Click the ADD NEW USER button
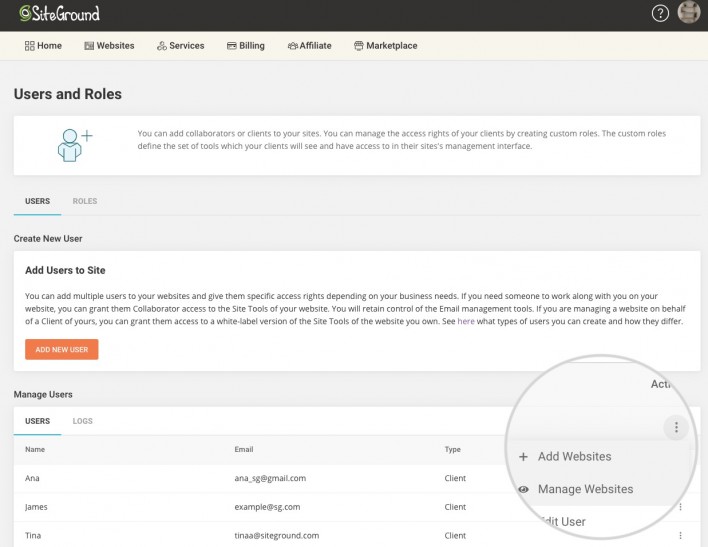 click(61, 350)
